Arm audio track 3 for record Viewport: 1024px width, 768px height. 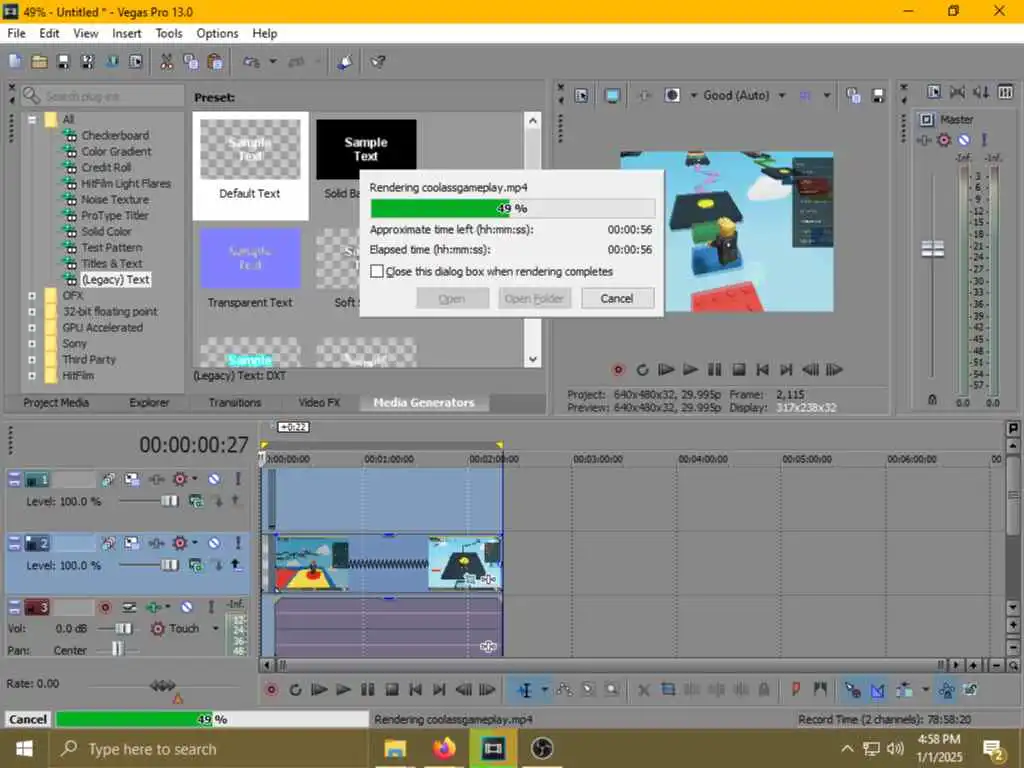(104, 607)
